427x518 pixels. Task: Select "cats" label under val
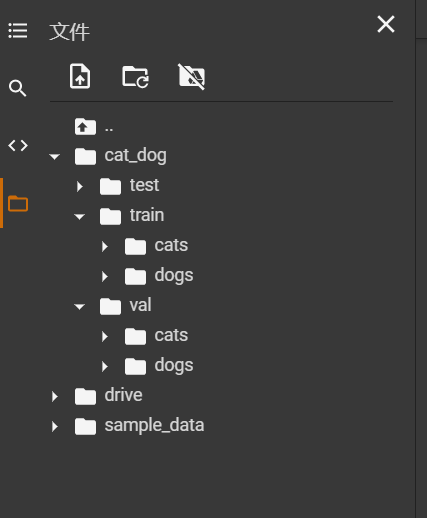(171, 335)
